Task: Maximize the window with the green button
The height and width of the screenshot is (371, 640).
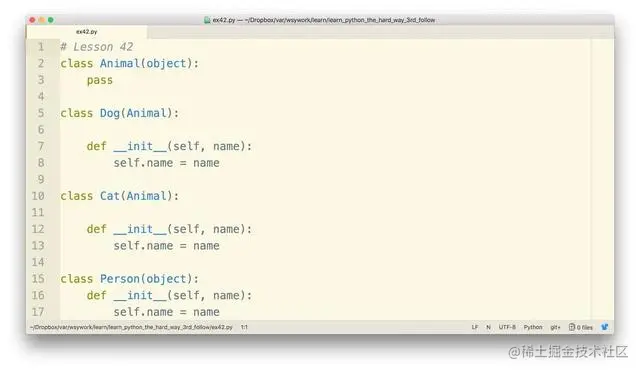Action: pos(51,20)
